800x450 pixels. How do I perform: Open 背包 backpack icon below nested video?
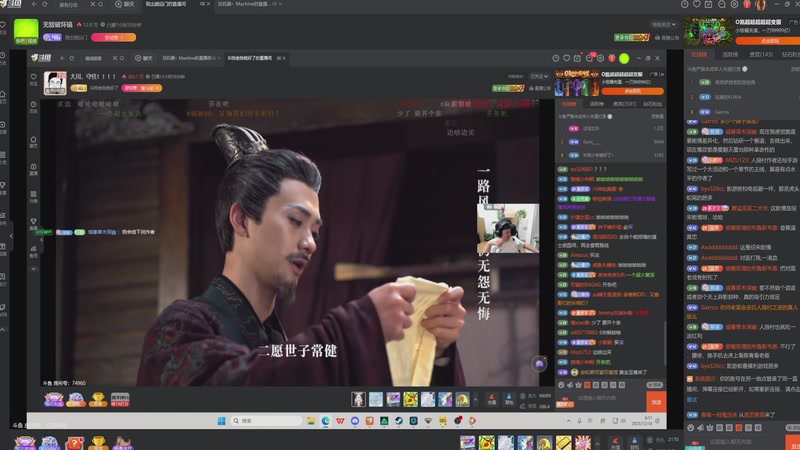[x=509, y=399]
